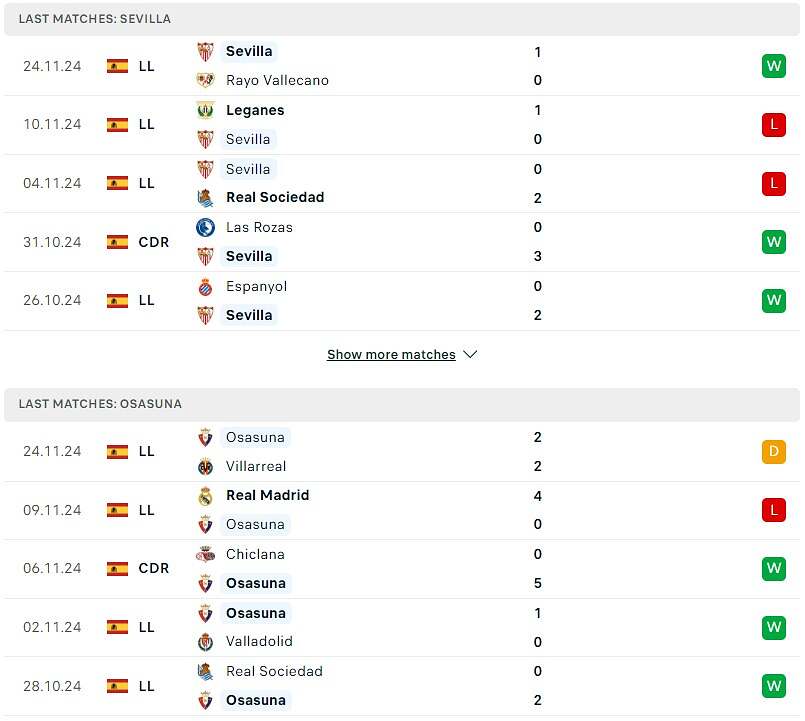Click the Espanyol club crest icon

tap(205, 286)
